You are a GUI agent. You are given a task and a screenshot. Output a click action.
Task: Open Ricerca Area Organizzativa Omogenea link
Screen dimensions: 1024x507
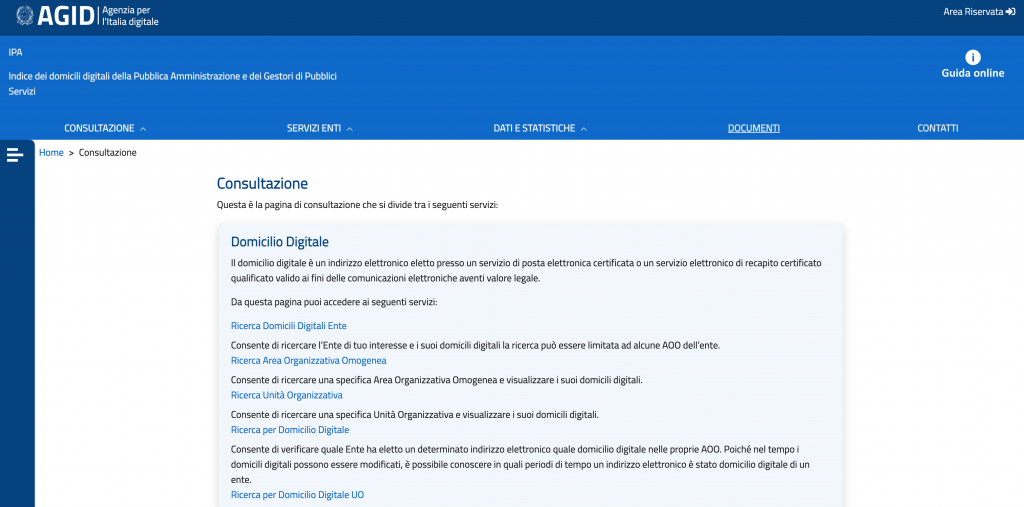pos(308,360)
